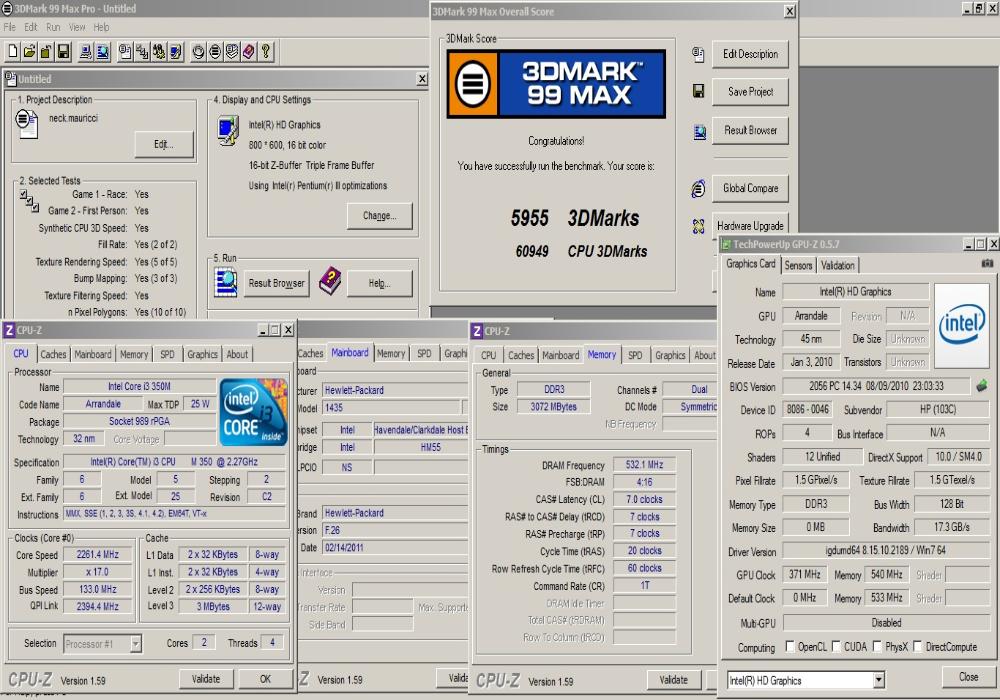Click the Intel Core i3 logo in CPU-Z
The image size is (1000, 700).
pyautogui.click(x=253, y=411)
